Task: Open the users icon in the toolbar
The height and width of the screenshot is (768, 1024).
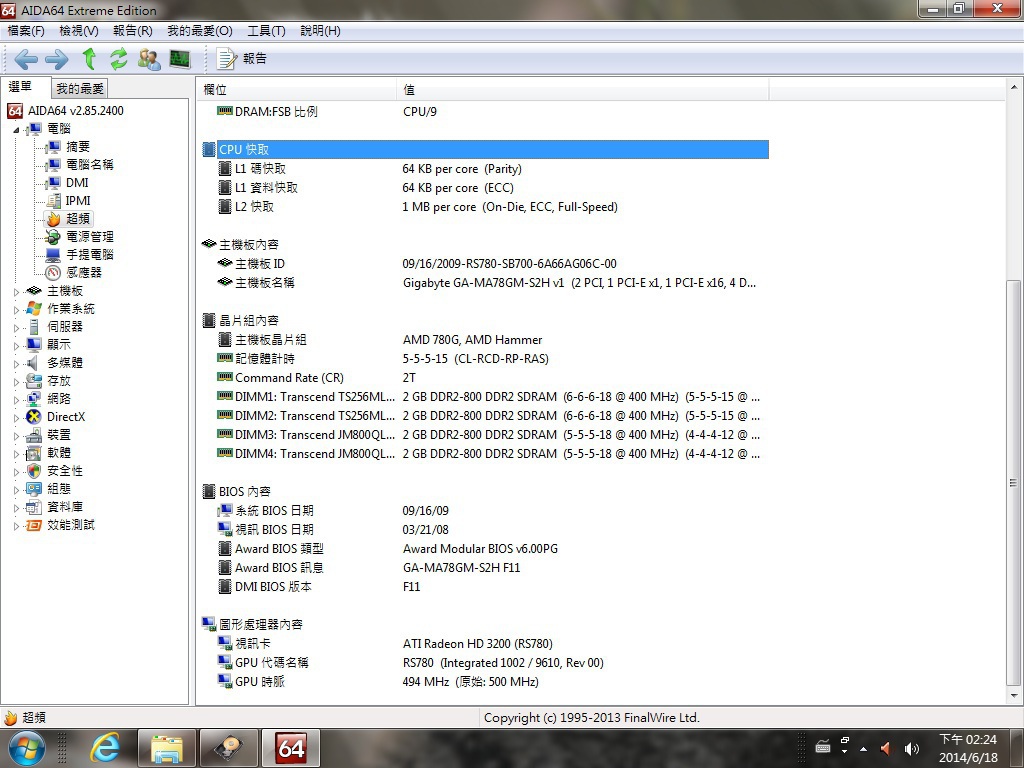Action: (x=149, y=59)
